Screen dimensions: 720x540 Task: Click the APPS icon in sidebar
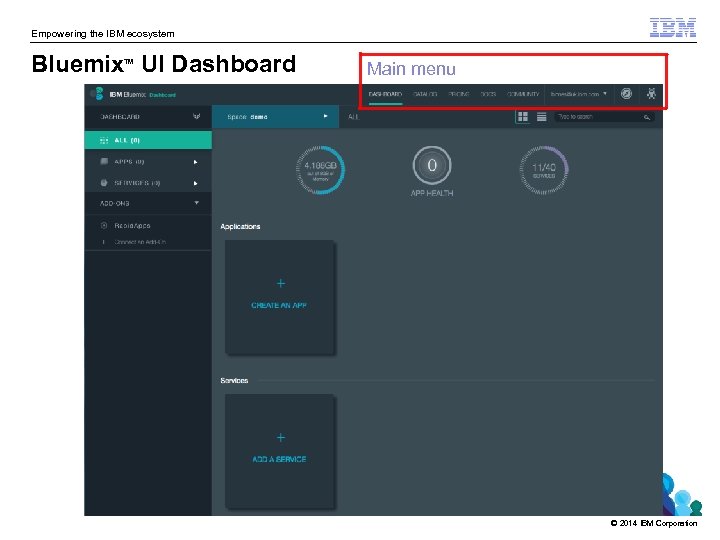pos(104,161)
